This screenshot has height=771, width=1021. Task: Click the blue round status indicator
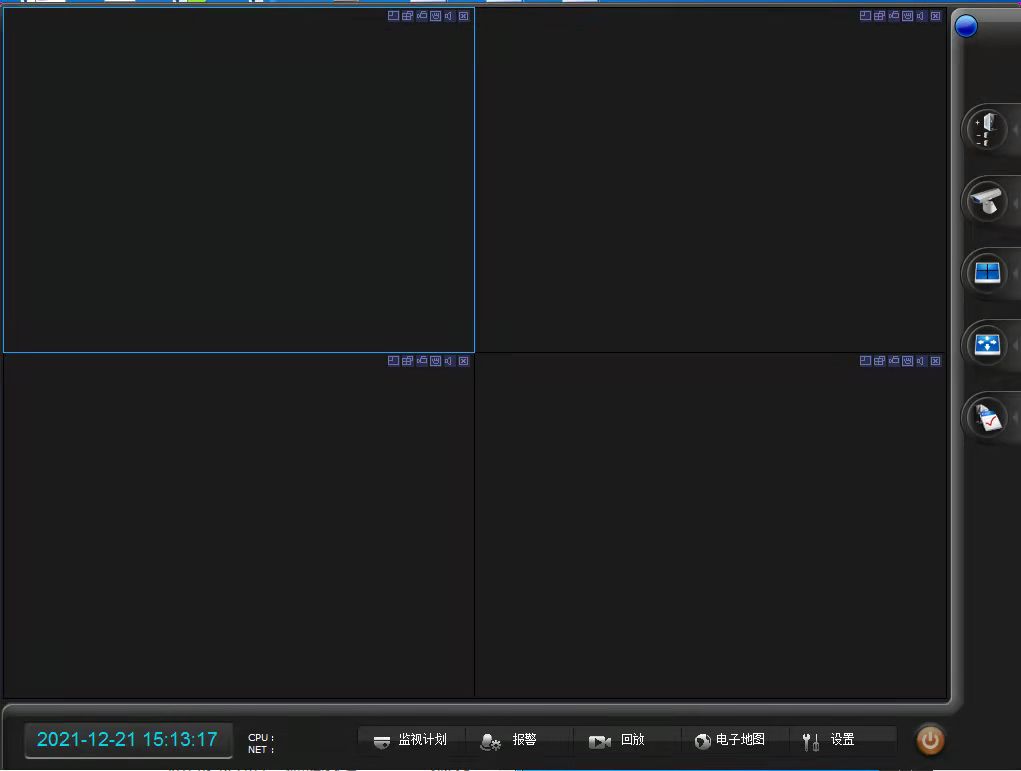pos(966,27)
